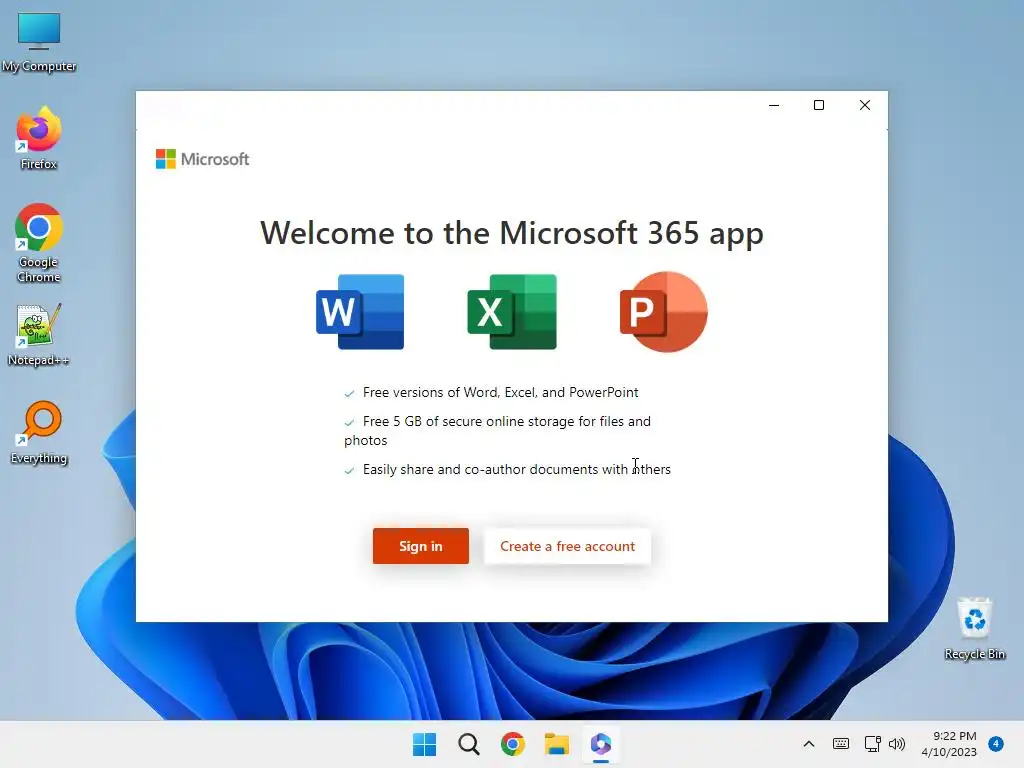Click the heading 'Welcome to the Microsoft 365 app'
Image resolution: width=1024 pixels, height=768 pixels.
click(512, 233)
